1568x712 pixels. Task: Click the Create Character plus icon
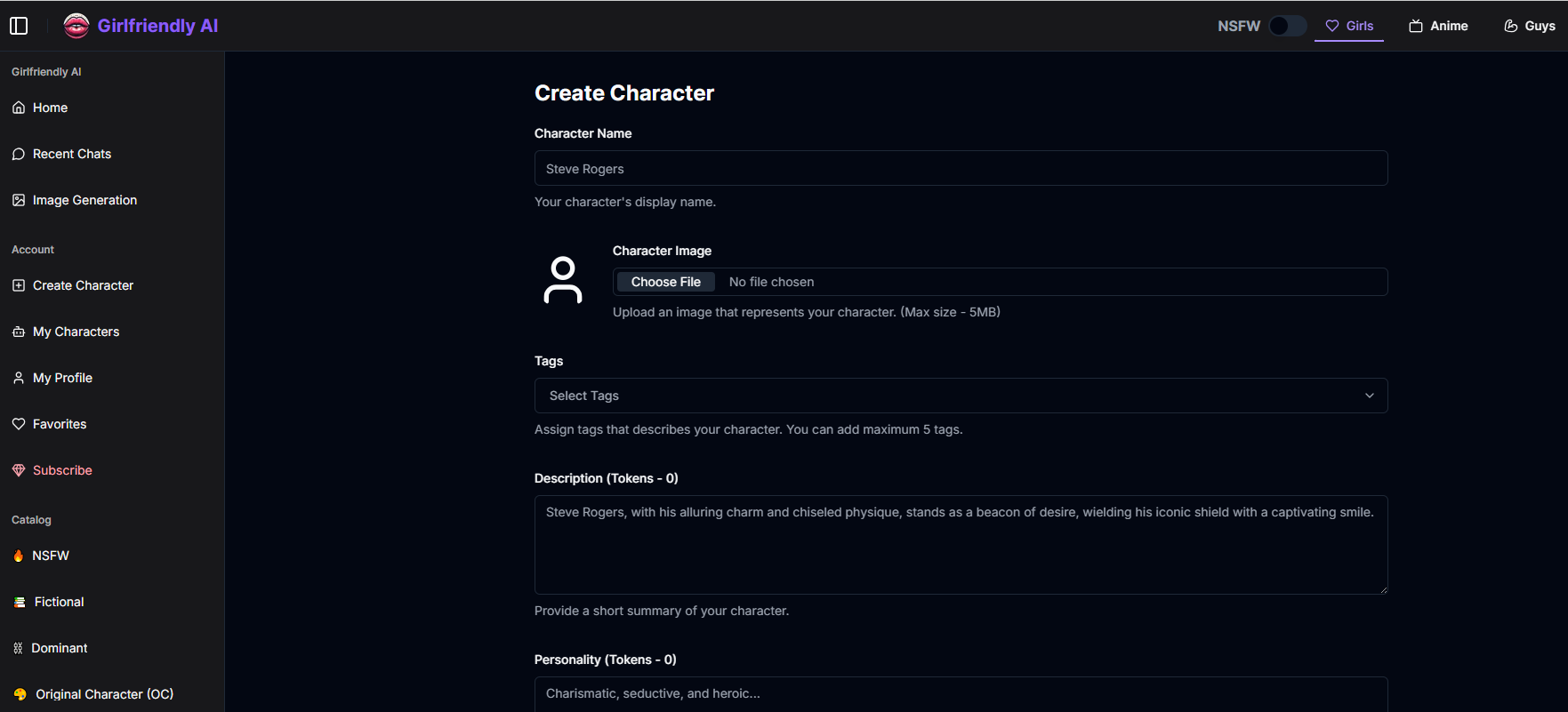pyautogui.click(x=19, y=285)
